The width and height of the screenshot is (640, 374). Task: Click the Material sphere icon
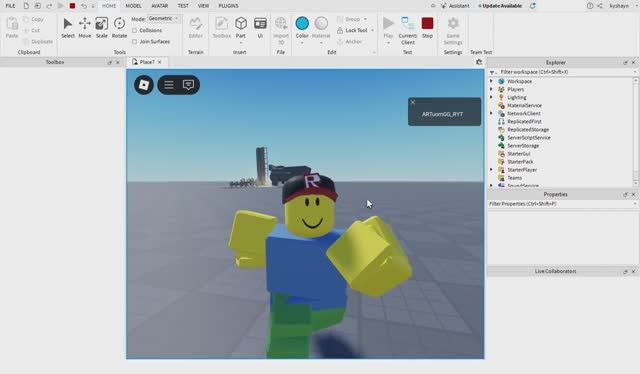coord(321,23)
